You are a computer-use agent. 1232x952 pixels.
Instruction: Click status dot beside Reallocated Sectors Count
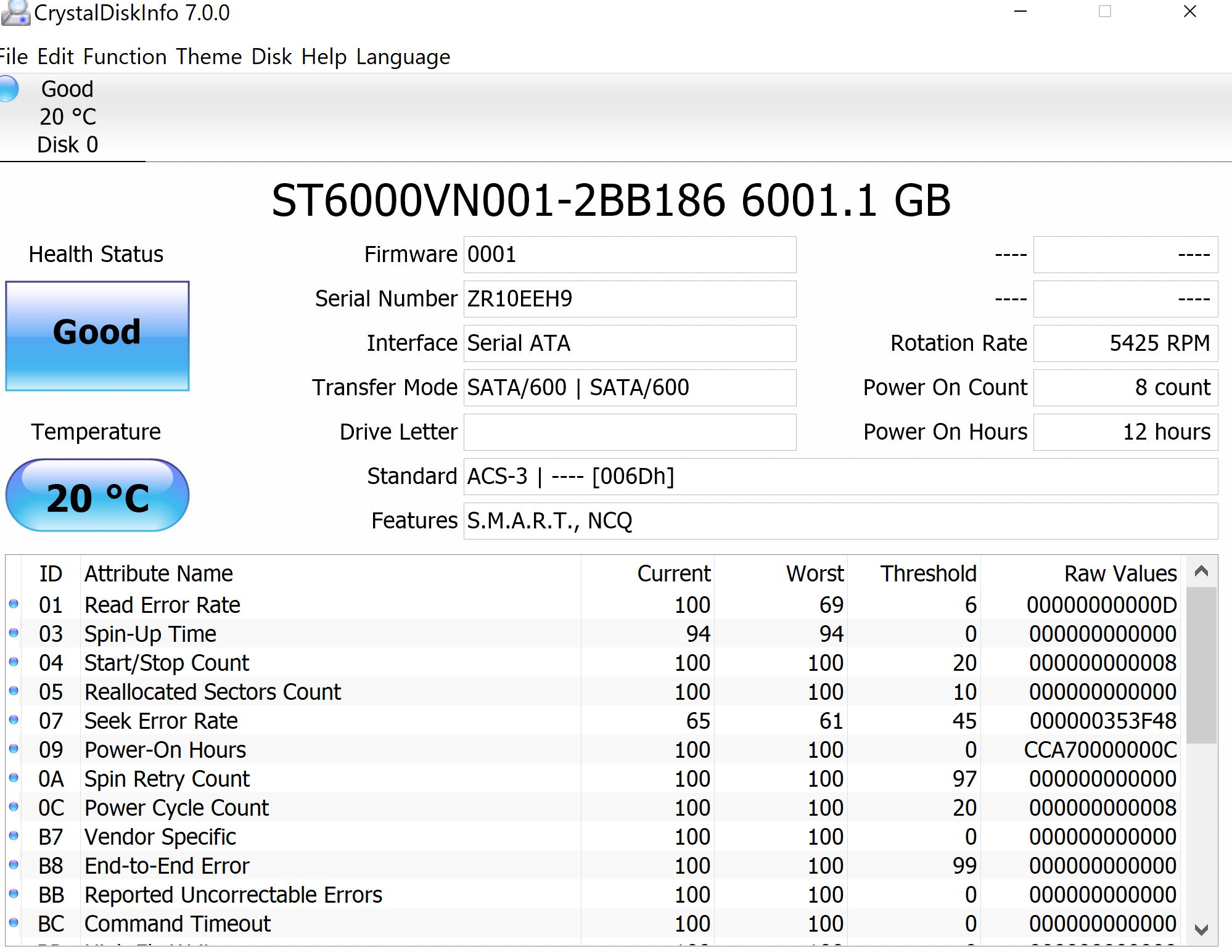click(x=14, y=691)
